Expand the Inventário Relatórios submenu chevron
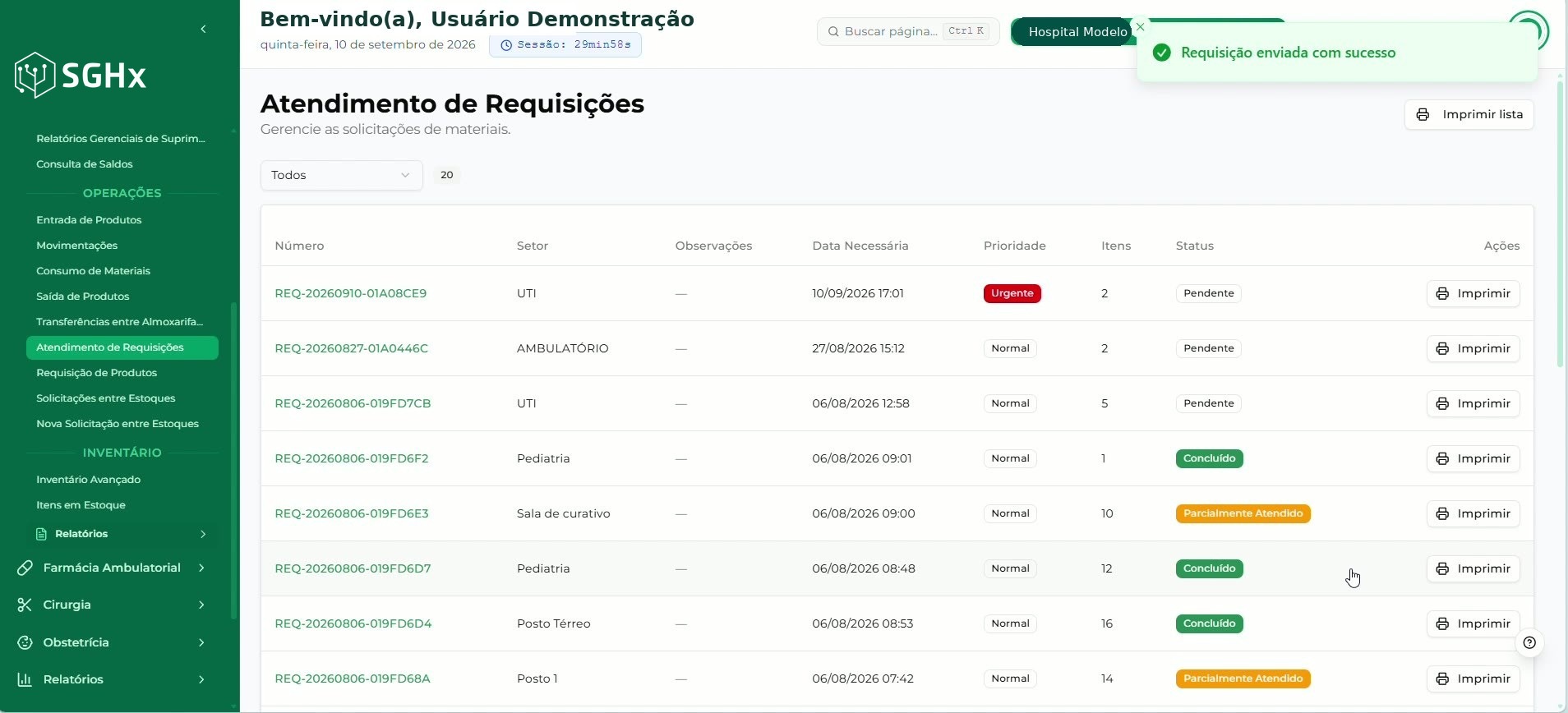1568x713 pixels. coord(203,534)
